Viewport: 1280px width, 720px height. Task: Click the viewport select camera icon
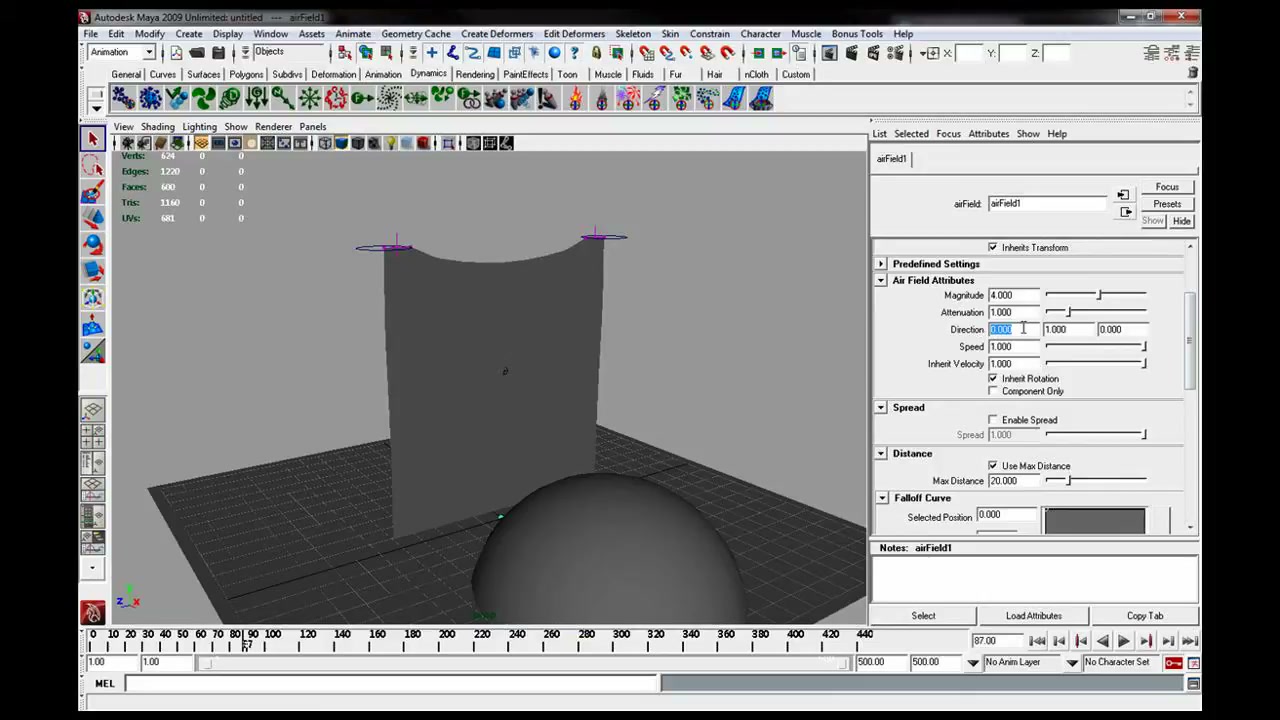(x=128, y=143)
